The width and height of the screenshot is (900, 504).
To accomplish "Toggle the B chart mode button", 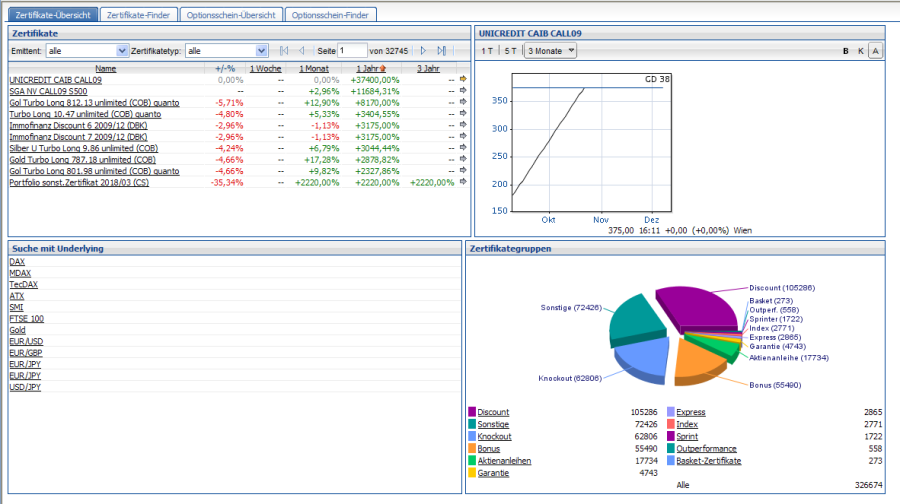I will [x=845, y=50].
